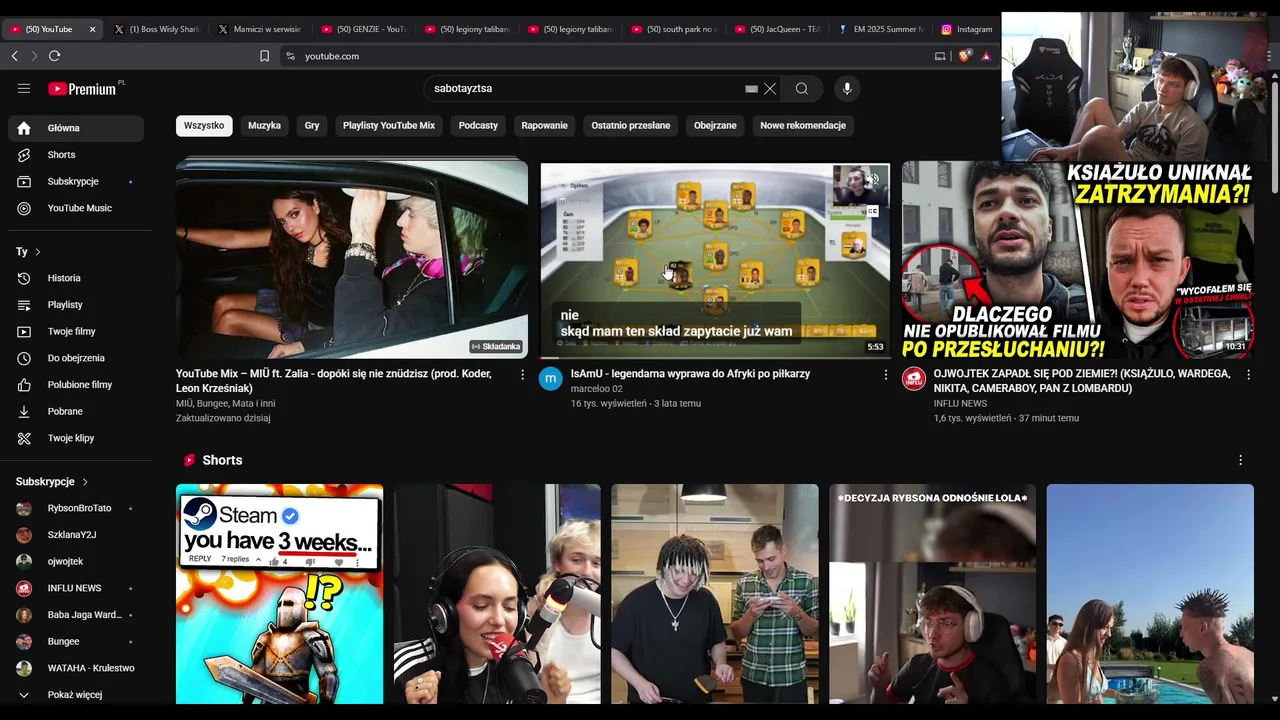The width and height of the screenshot is (1280, 720).
Task: Switch to the Instagram tab
Action: click(x=967, y=29)
